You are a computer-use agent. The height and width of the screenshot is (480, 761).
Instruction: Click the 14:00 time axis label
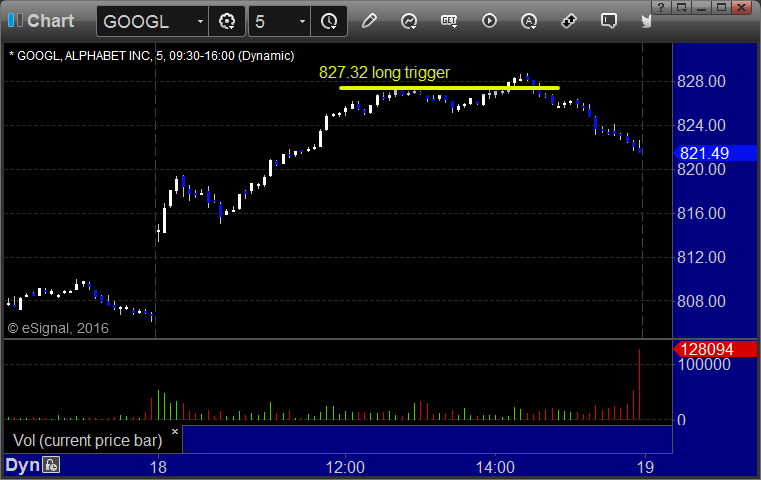pos(495,467)
